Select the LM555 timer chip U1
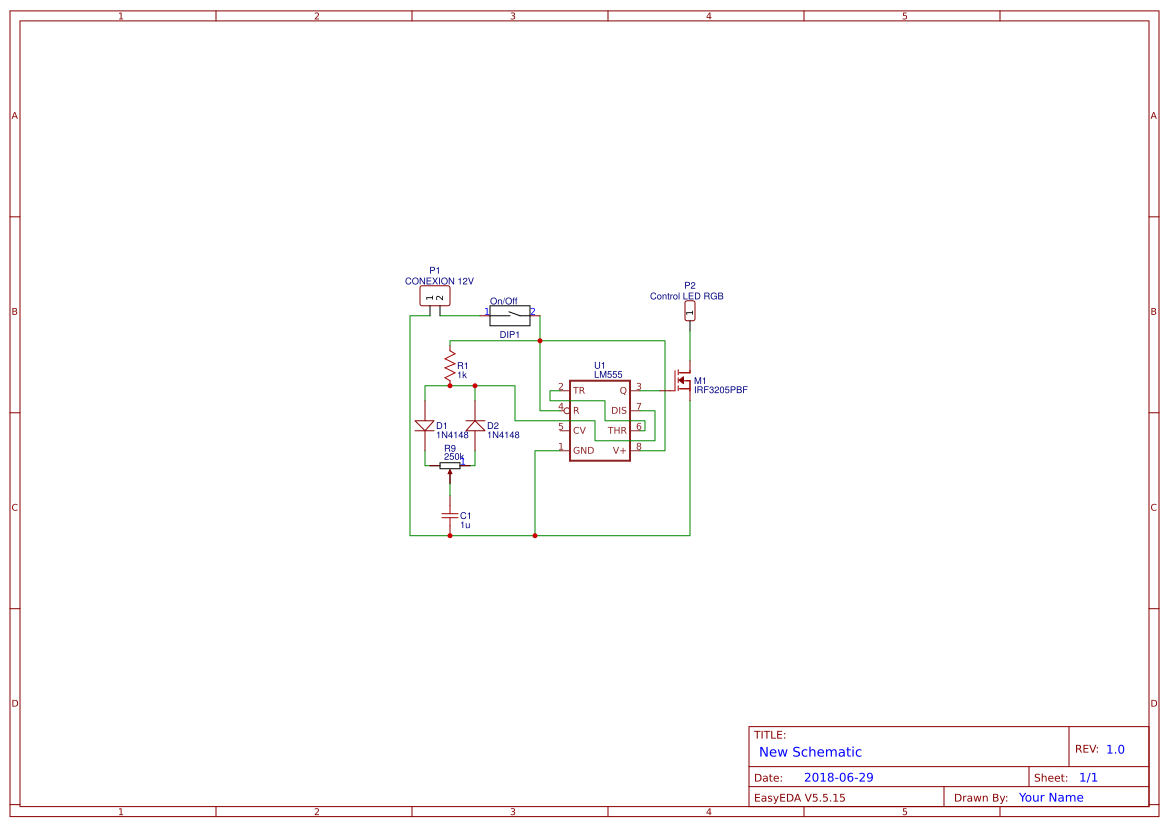Image resolution: width=1169 pixels, height=827 pixels. tap(599, 421)
